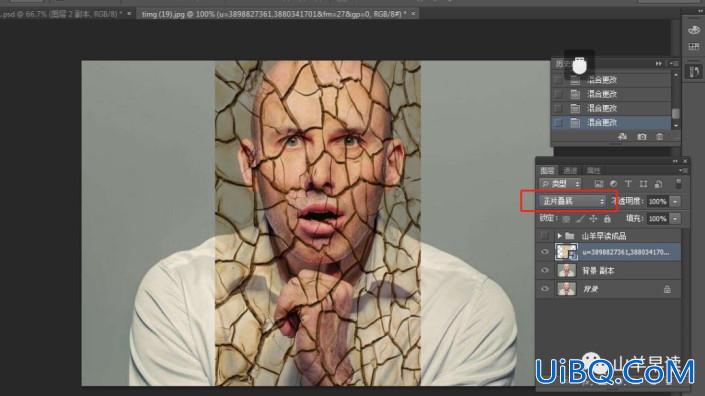The width and height of the screenshot is (705, 396).
Task: Lock transparent pixels icon in Layers panel
Action: pyautogui.click(x=566, y=219)
